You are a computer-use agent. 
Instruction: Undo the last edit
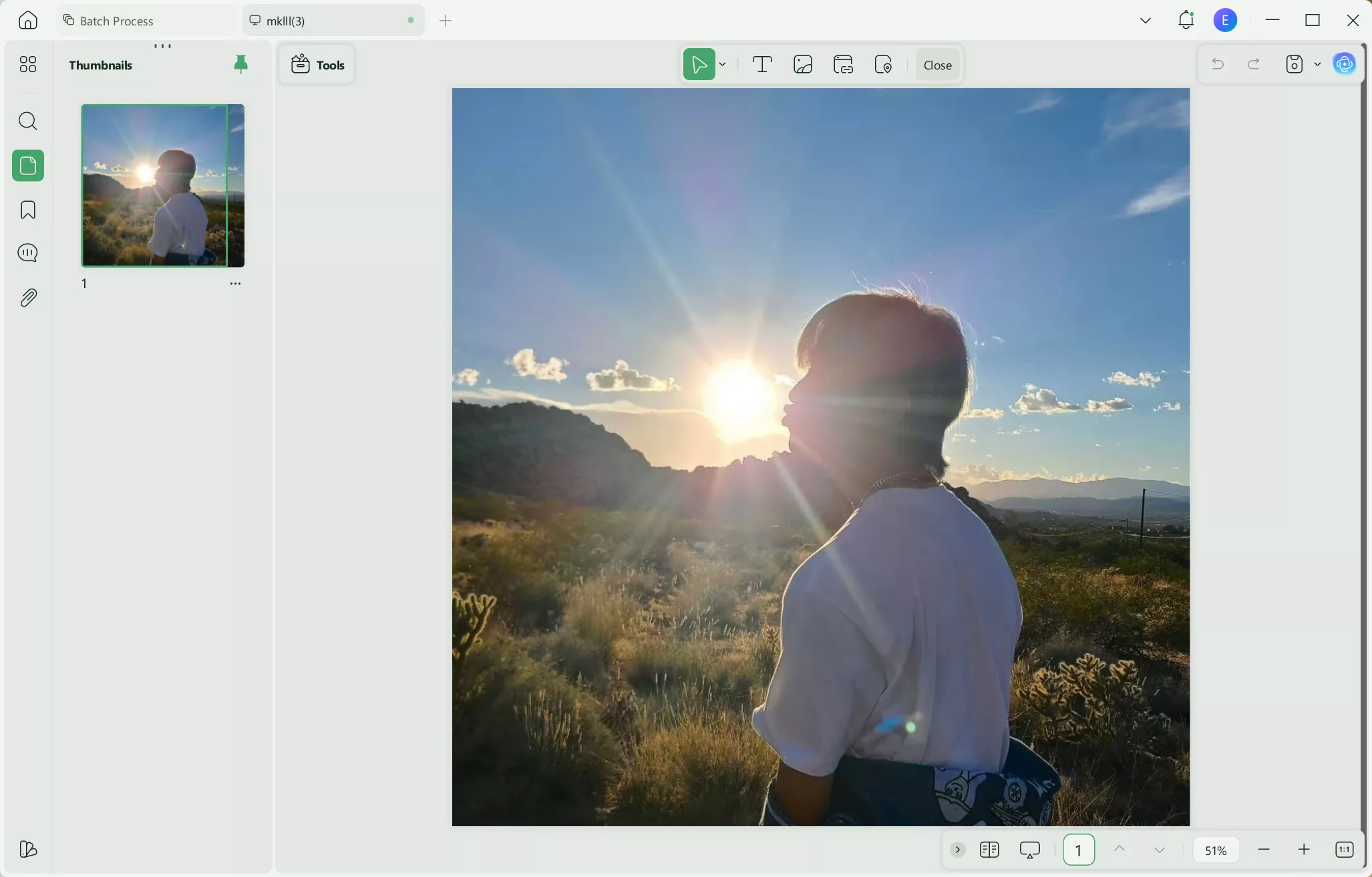click(x=1216, y=64)
